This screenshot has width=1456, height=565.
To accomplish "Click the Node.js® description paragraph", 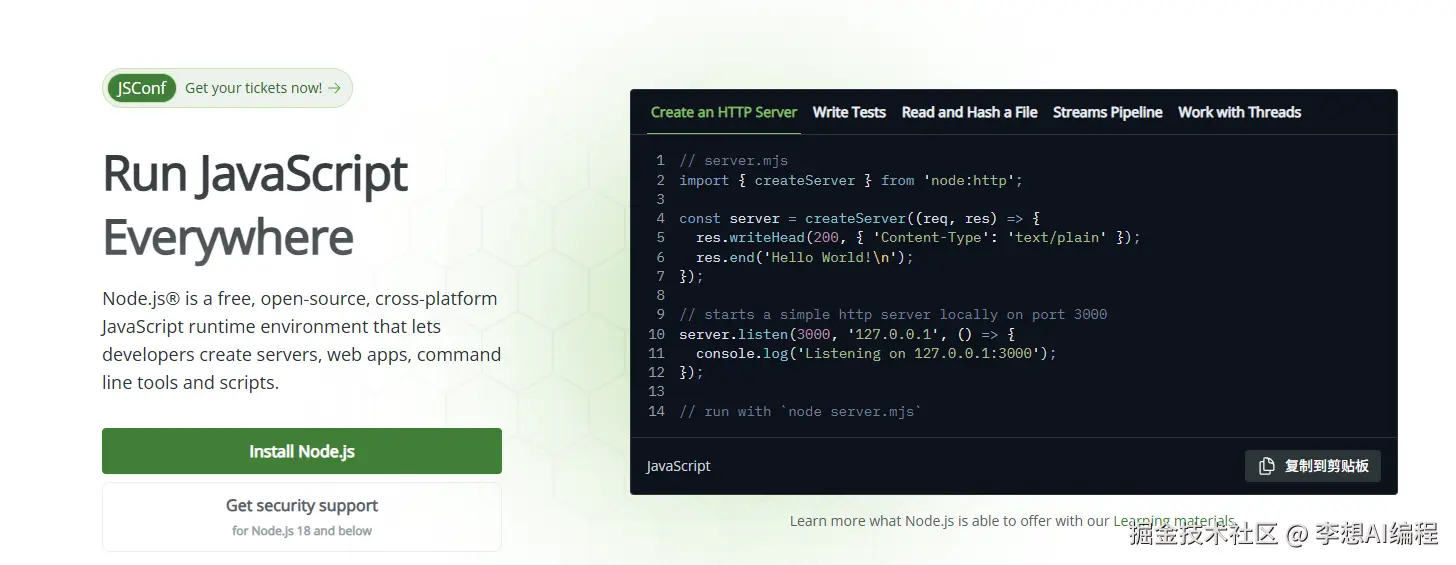I will (302, 340).
